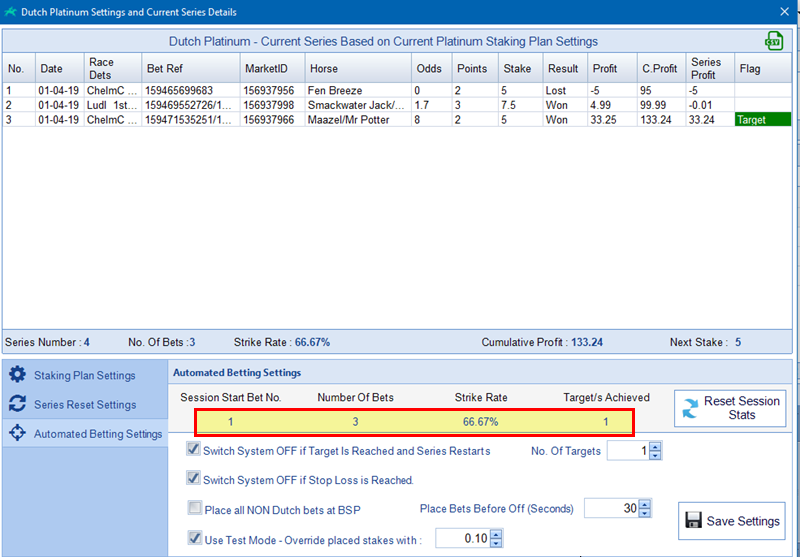Image resolution: width=800 pixels, height=557 pixels.
Task: Click bet ref 159465699683 cell
Action: click(191, 90)
